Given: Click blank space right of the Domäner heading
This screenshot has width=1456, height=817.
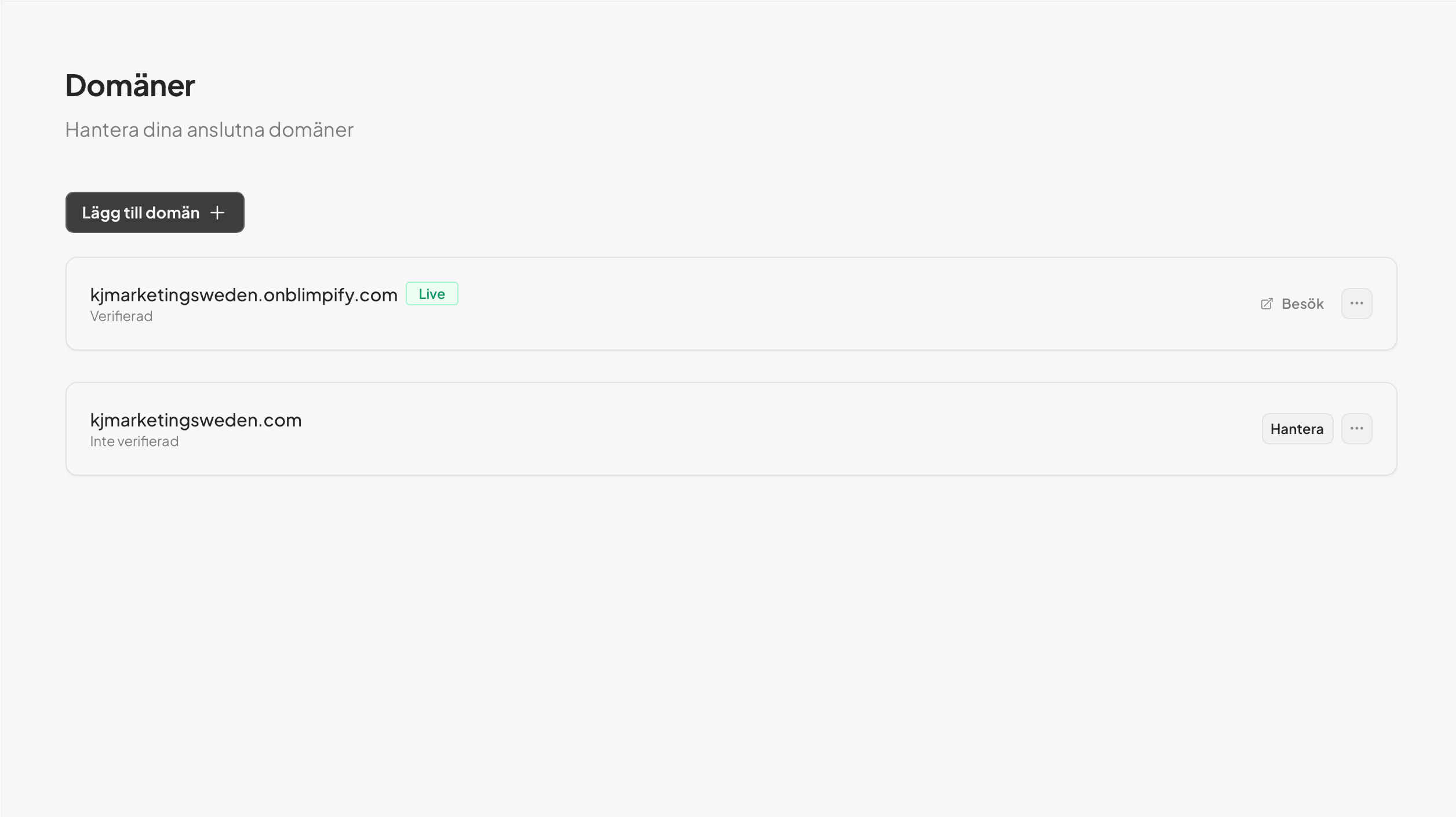Looking at the screenshot, I should (811, 86).
